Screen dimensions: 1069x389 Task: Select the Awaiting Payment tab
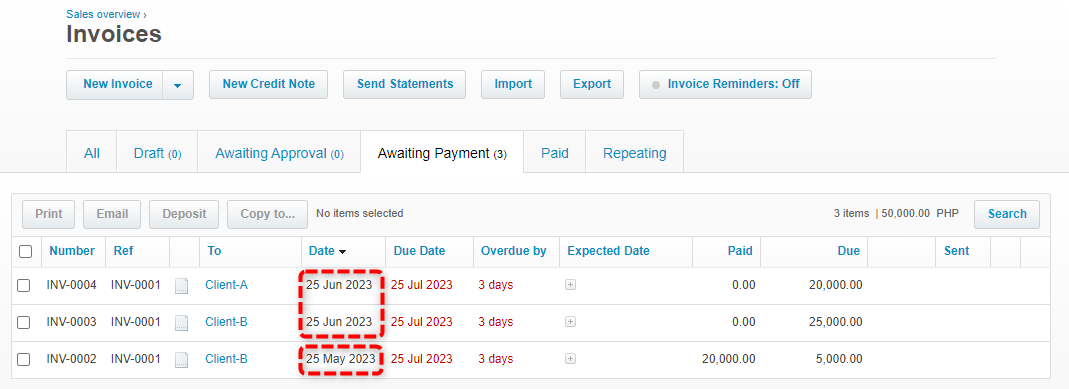coord(442,153)
